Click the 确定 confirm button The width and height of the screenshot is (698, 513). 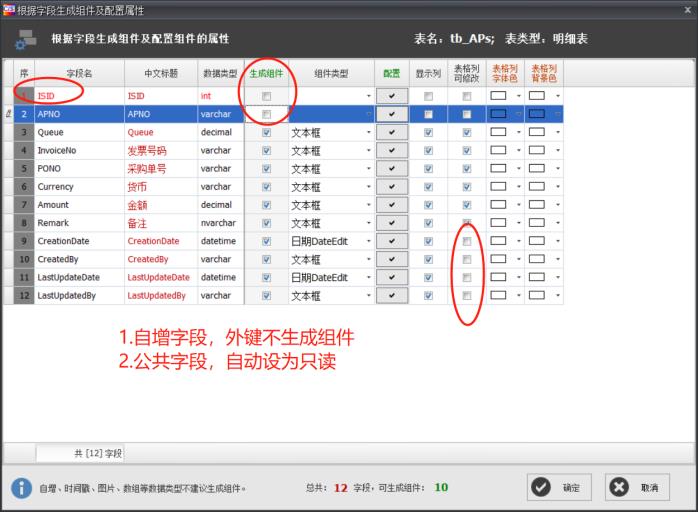(559, 487)
